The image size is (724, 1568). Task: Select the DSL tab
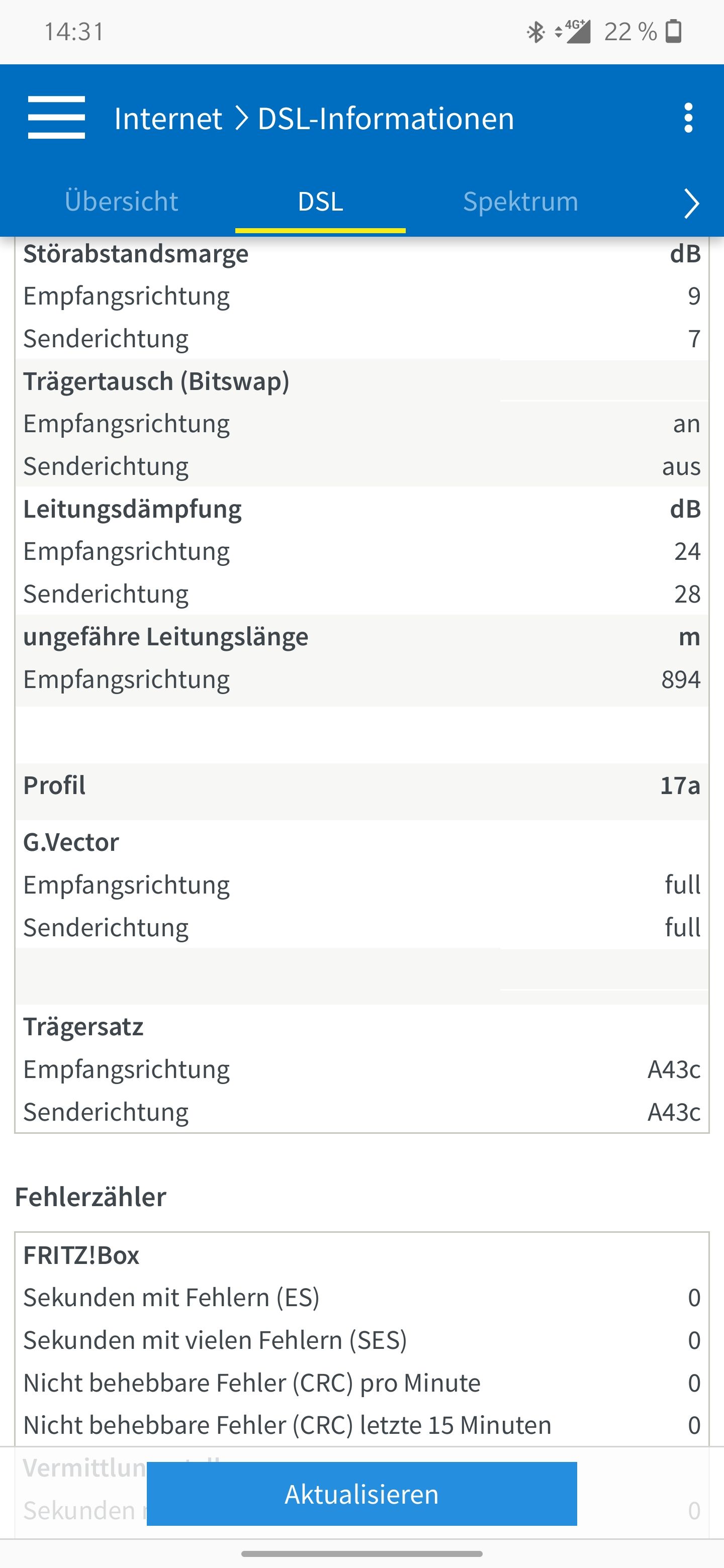click(x=320, y=202)
